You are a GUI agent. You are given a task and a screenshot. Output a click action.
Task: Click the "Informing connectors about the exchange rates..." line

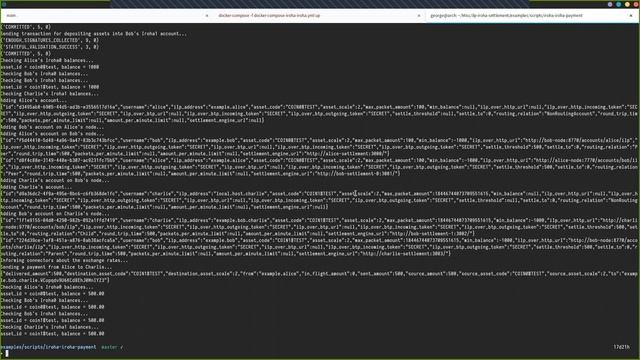[64, 260]
